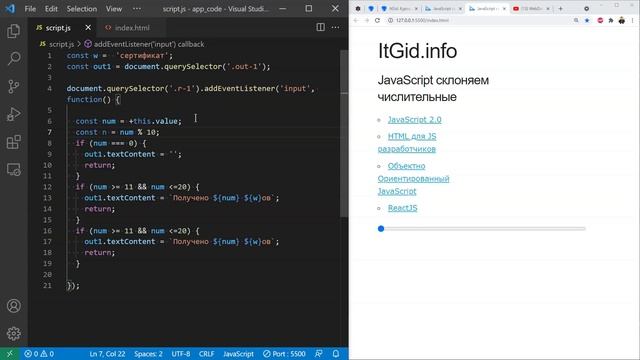
Task: Go back in the browser
Action: (x=356, y=20)
